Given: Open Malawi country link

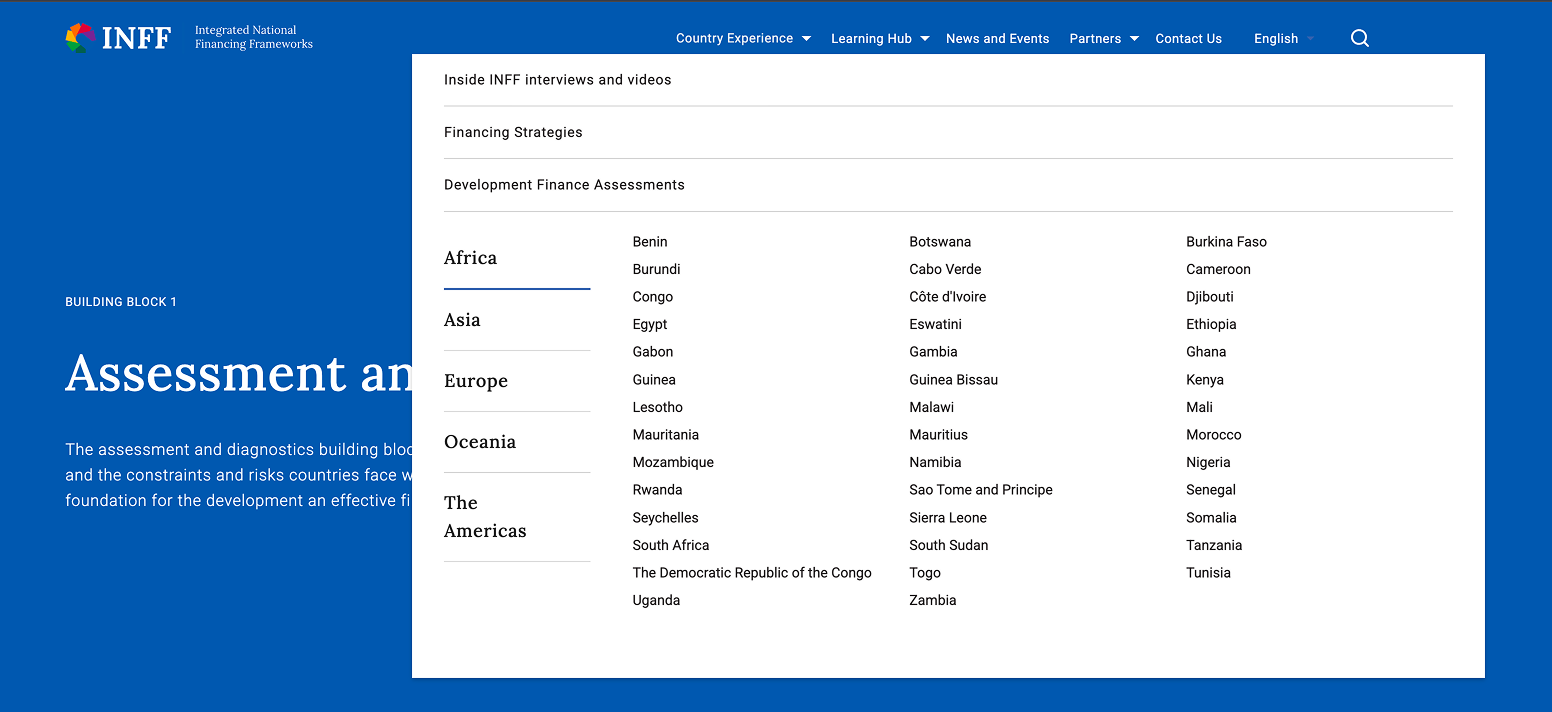Looking at the screenshot, I should click(931, 407).
